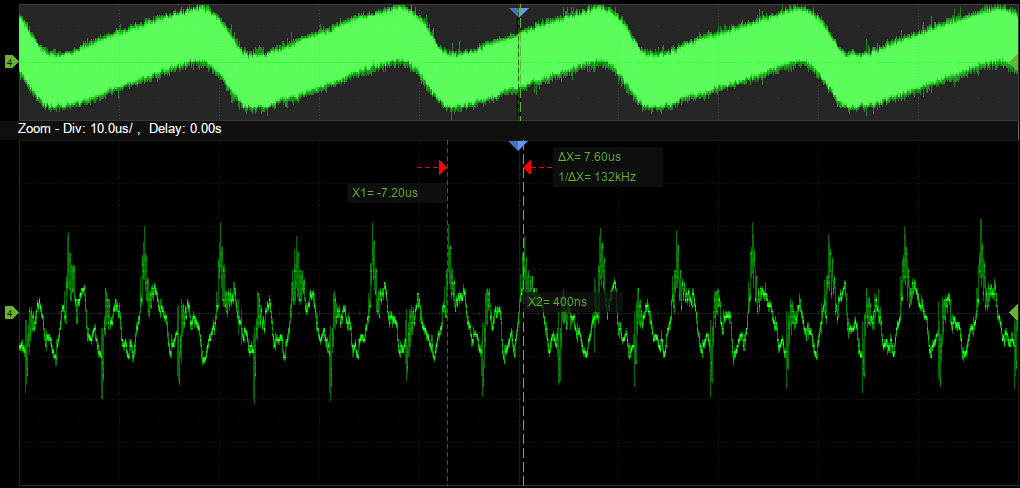Click channel 4 marker beside the overview waveform
The height and width of the screenshot is (488, 1020).
click(10, 62)
